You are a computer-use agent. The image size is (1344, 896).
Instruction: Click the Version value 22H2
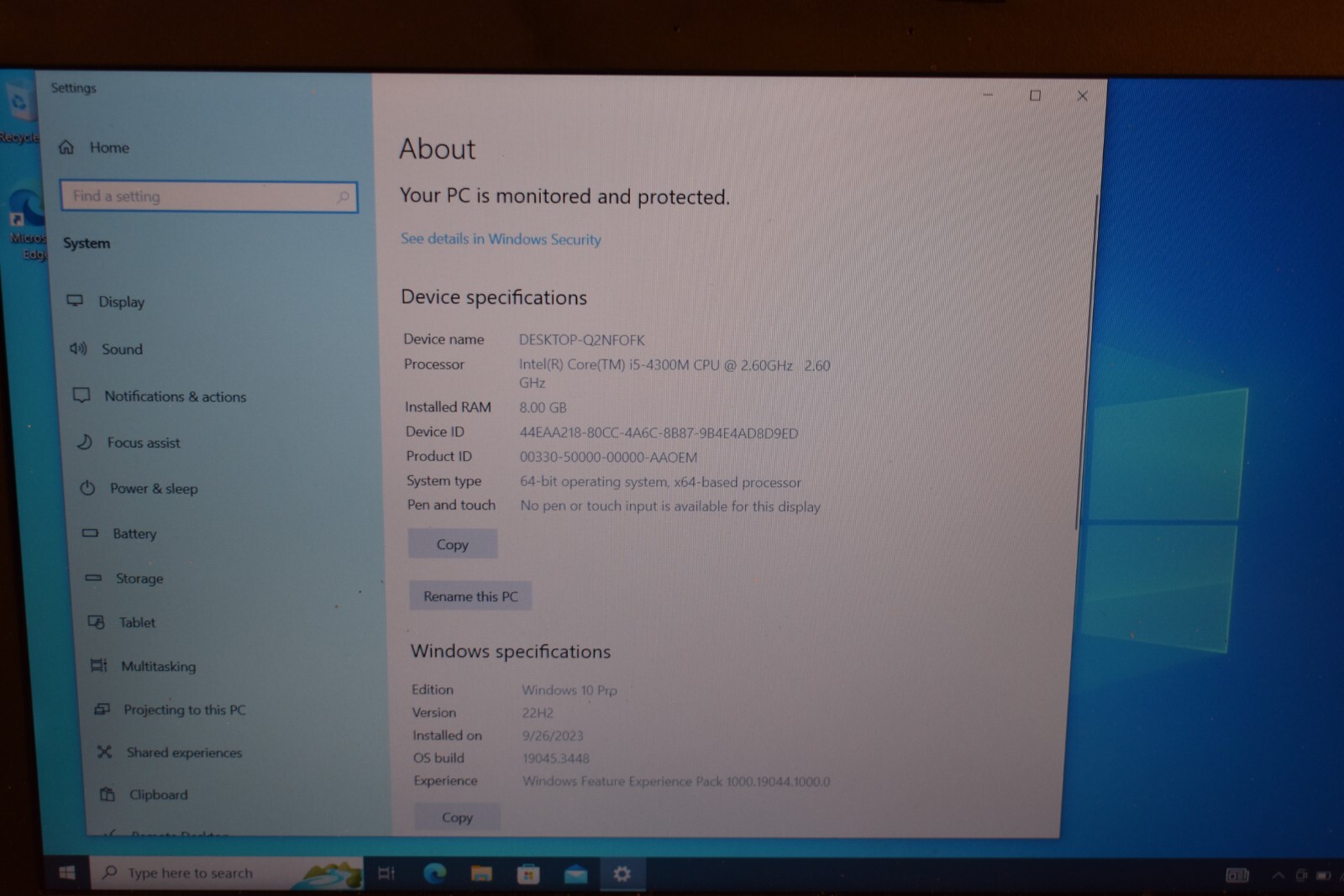pos(538,713)
